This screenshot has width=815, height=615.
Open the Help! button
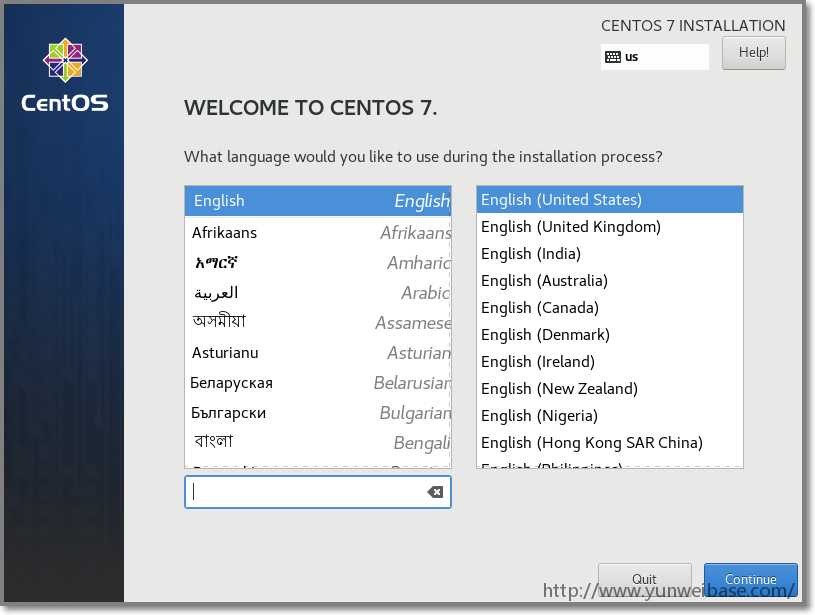pyautogui.click(x=754, y=53)
